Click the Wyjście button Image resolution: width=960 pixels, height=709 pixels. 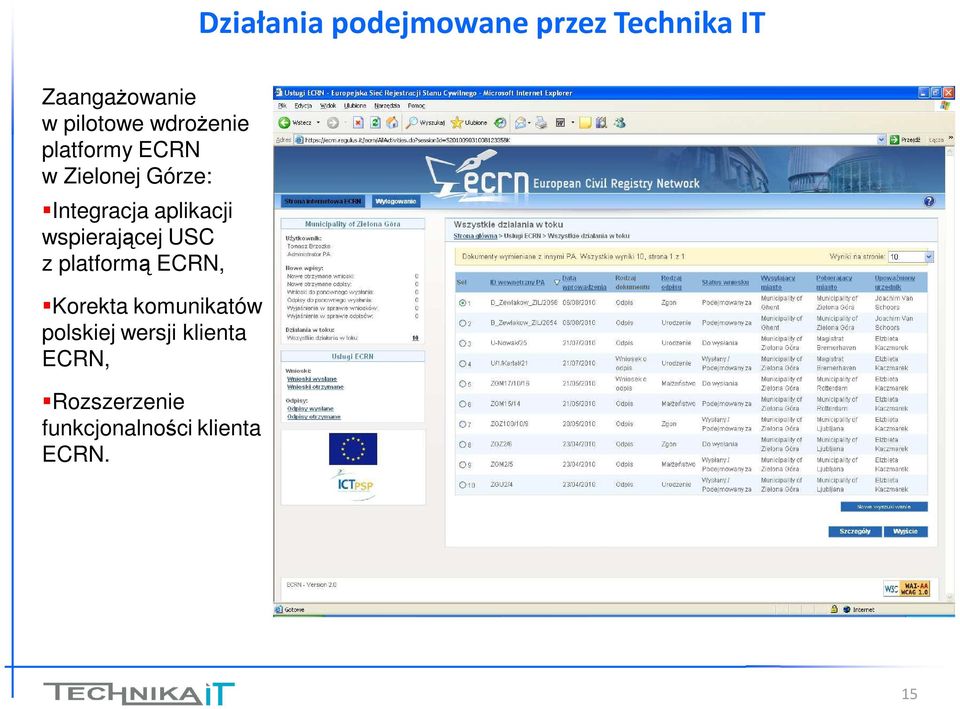(906, 531)
